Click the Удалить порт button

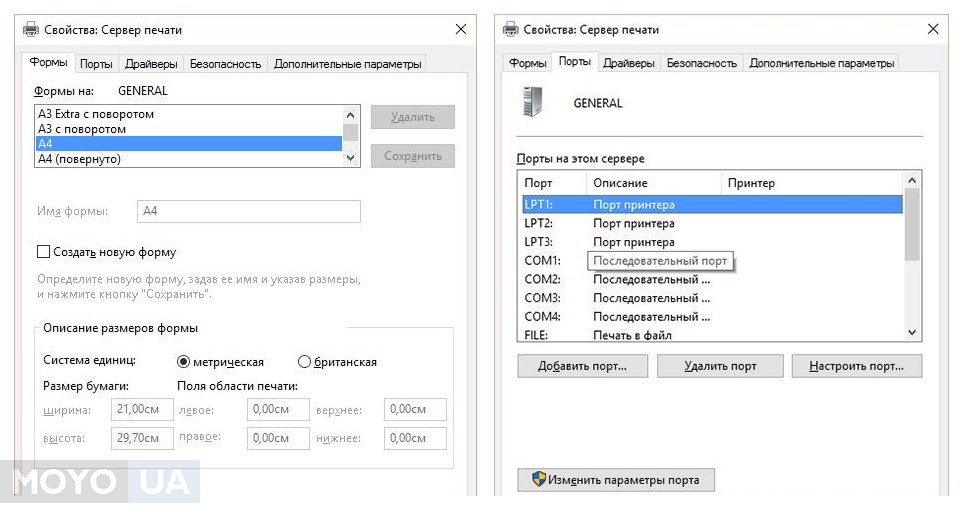click(x=720, y=366)
